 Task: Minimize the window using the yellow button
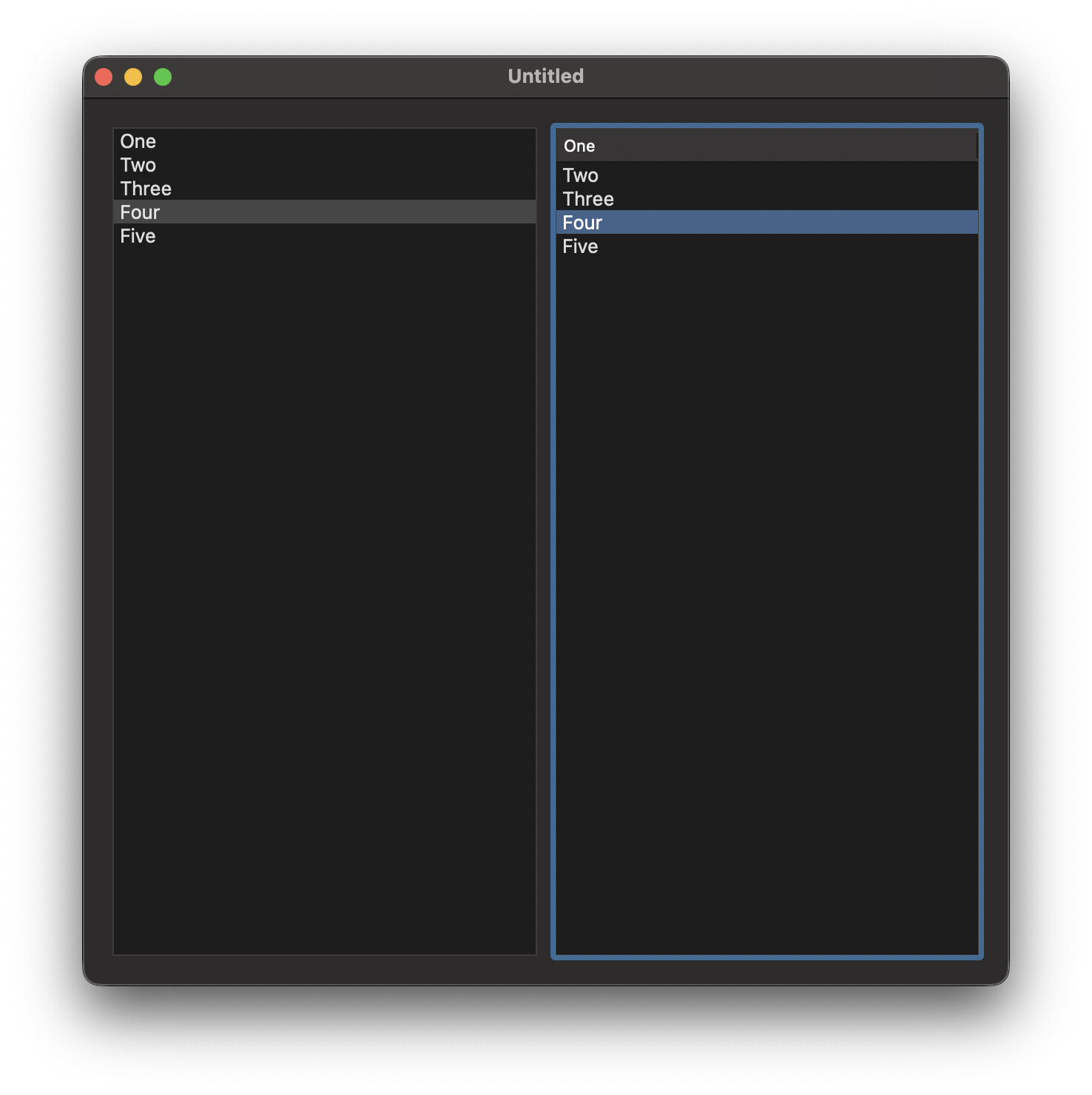point(133,77)
